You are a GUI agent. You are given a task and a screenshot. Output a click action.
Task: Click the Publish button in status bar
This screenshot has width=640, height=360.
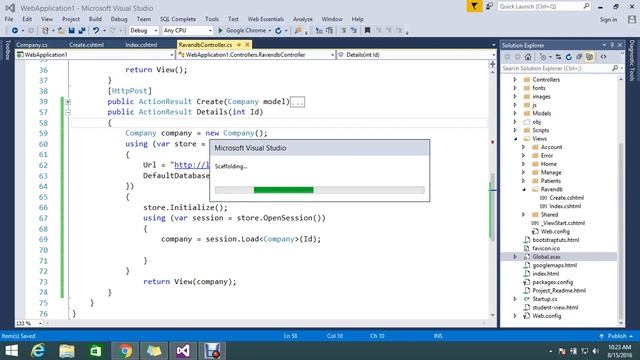(x=617, y=336)
